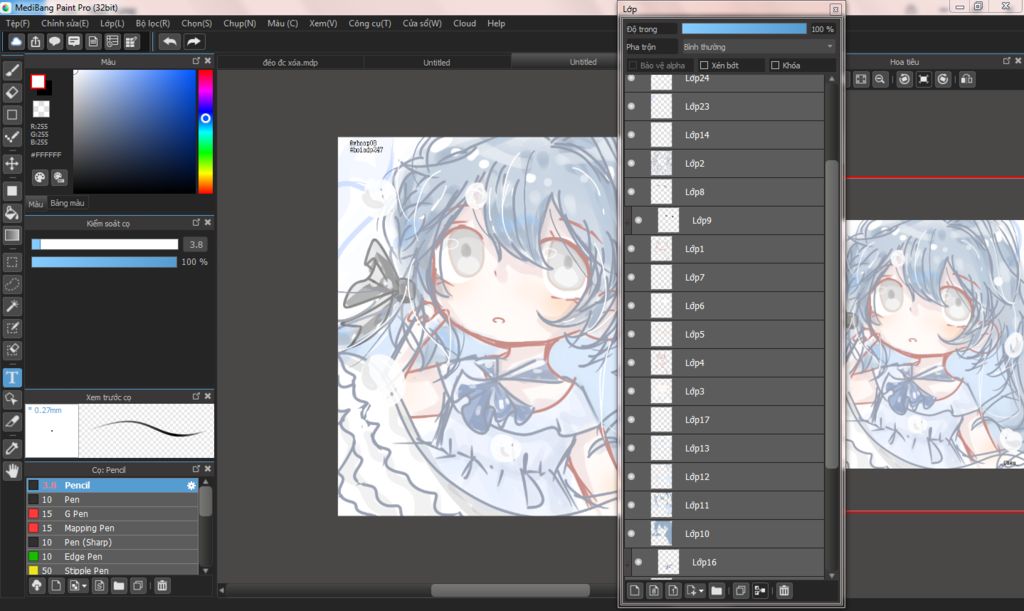Add new brush folder in brush panel

click(118, 586)
